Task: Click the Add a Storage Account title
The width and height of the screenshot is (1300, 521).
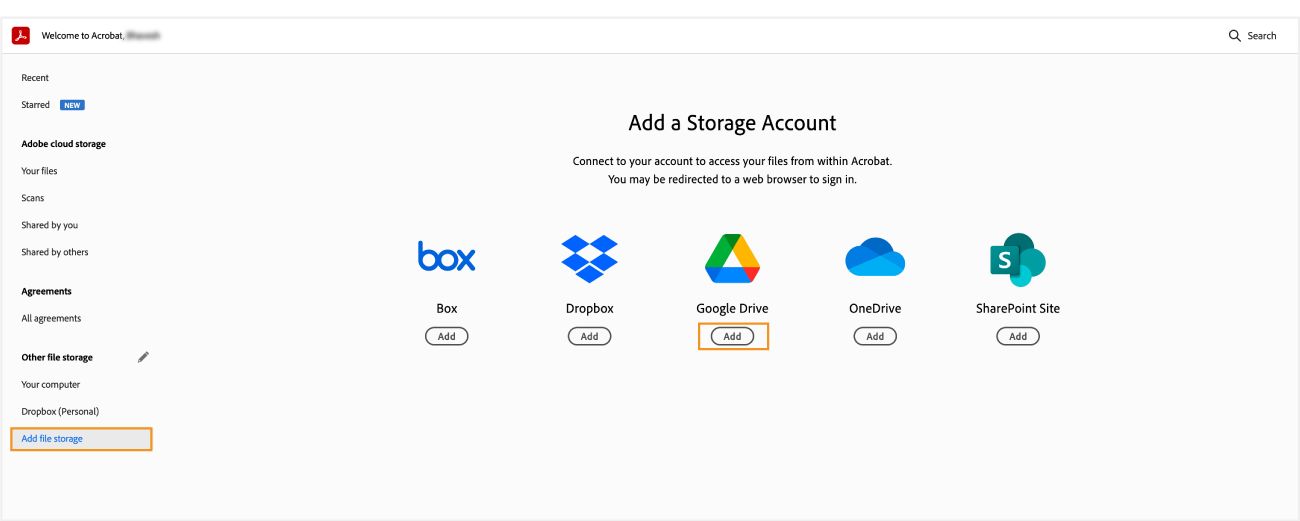Action: pos(732,123)
